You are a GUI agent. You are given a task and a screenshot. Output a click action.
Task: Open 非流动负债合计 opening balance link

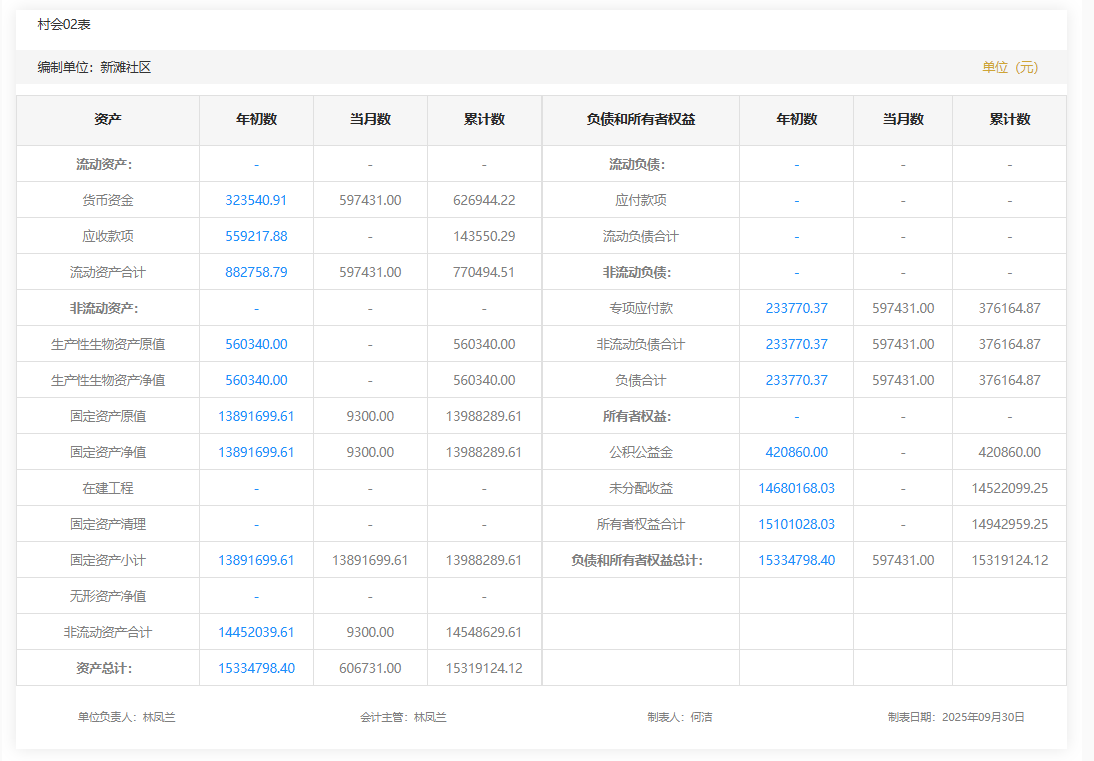pyautogui.click(x=796, y=344)
